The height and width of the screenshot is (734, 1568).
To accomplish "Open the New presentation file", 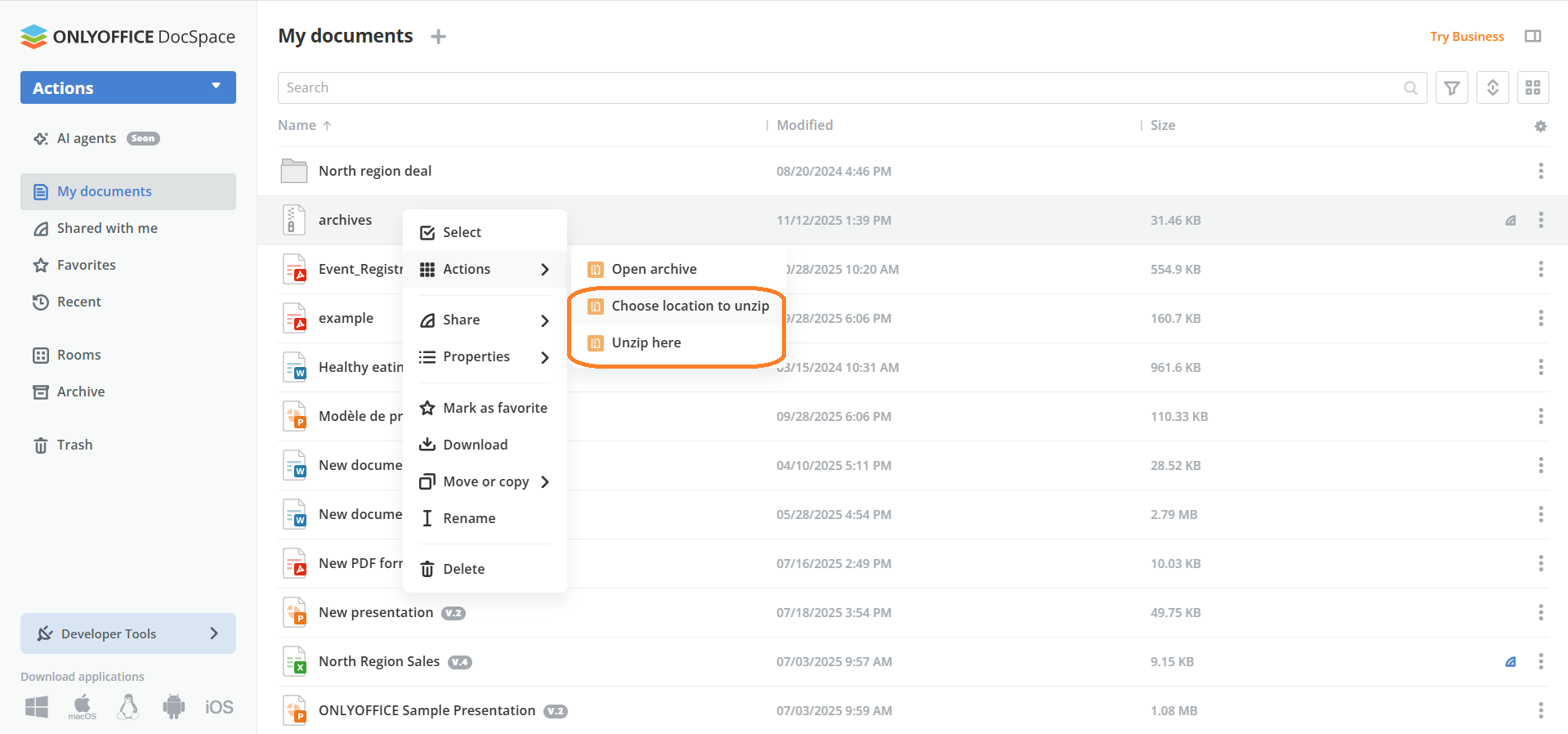I will 376,612.
